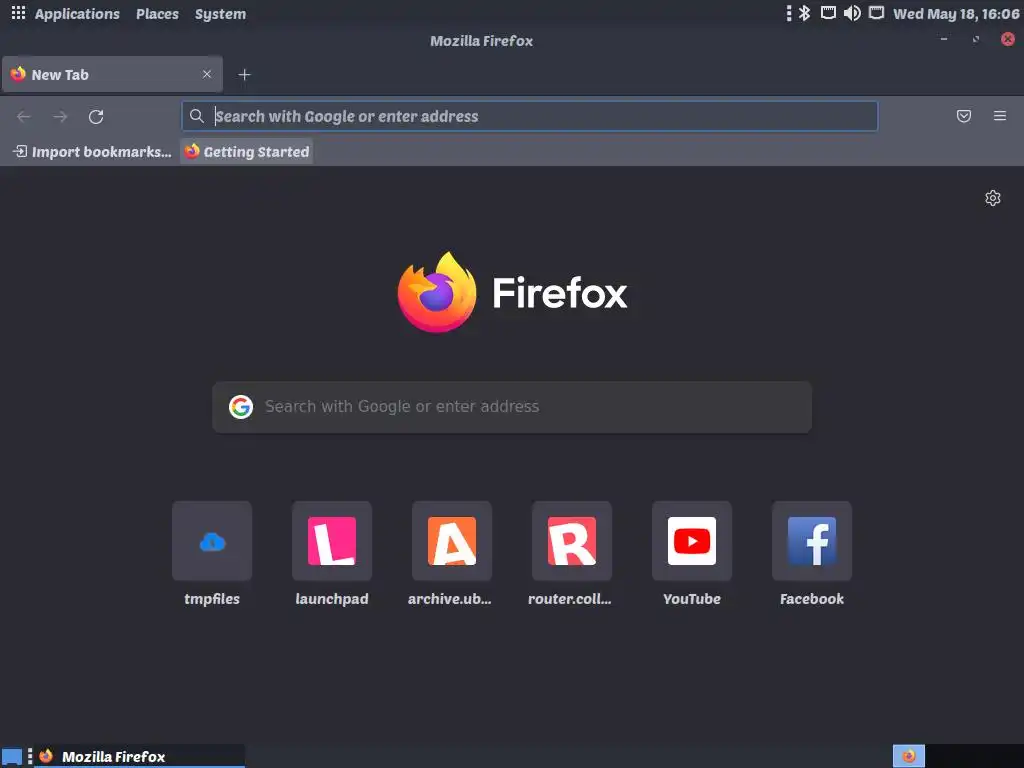This screenshot has width=1024, height=768.
Task: Click the address bar field
Action: coord(530,116)
